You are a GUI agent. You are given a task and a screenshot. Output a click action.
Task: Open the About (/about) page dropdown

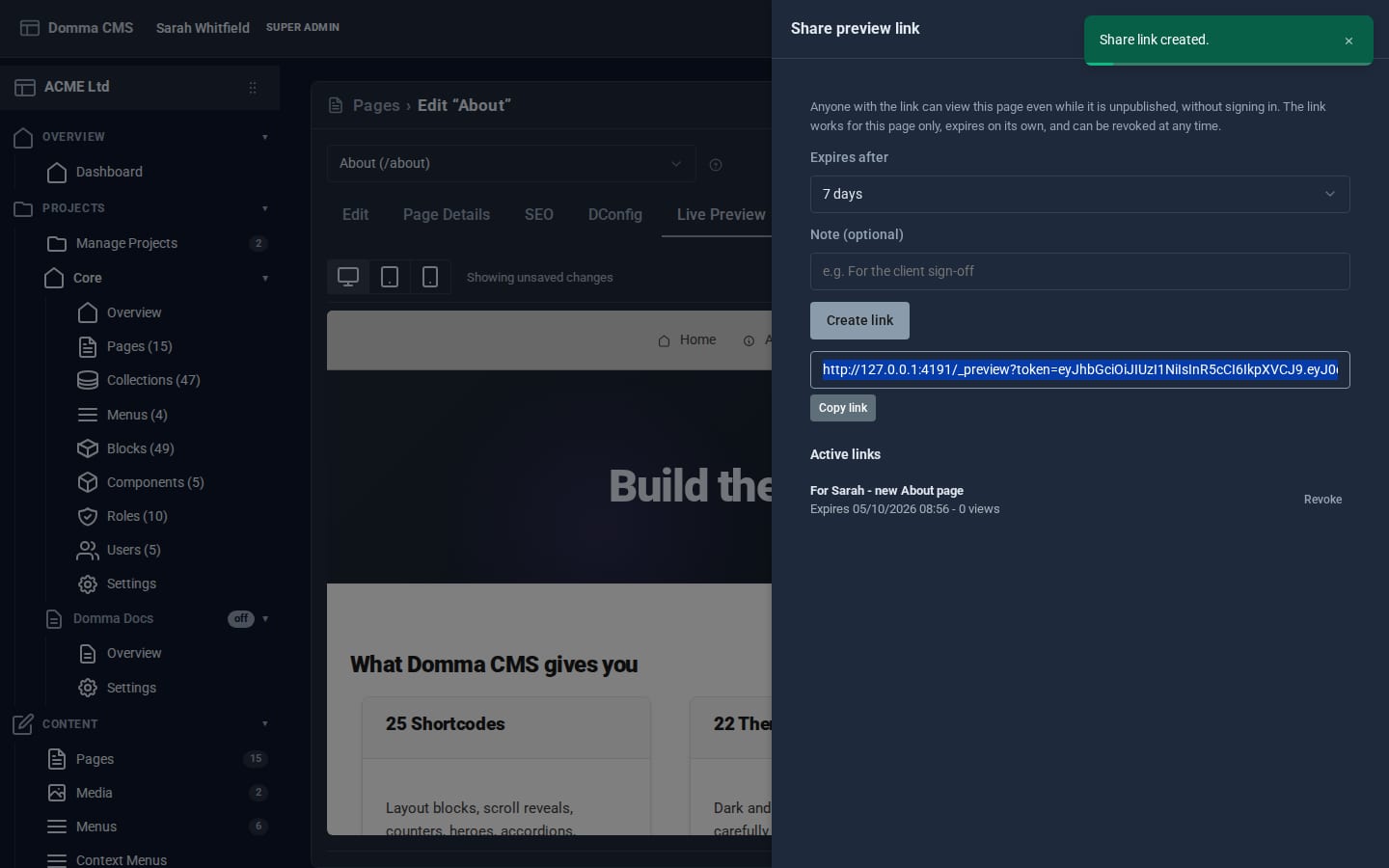click(x=511, y=164)
